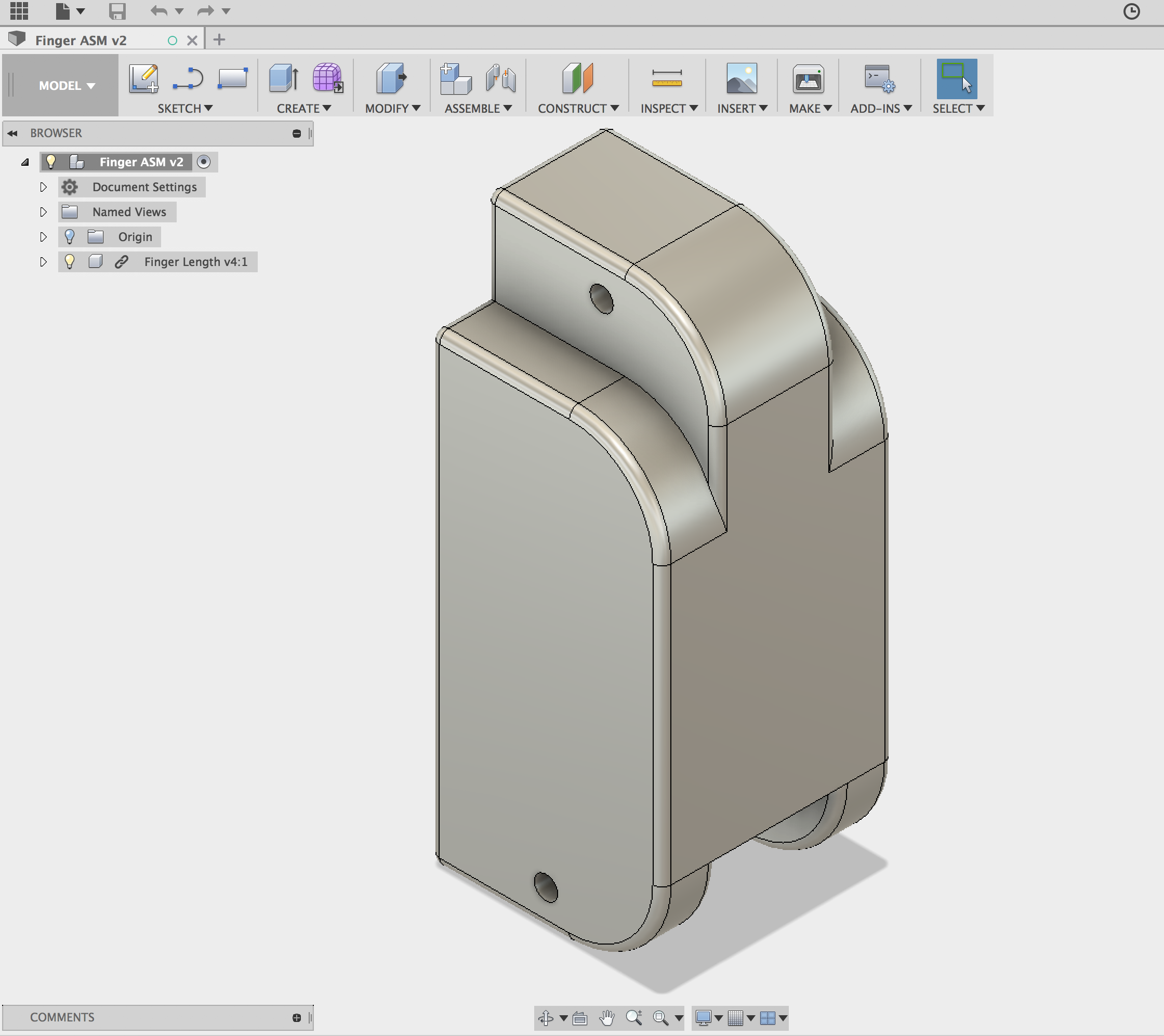Viewport: 1164px width, 1036px height.
Task: Open a new design tab with plus
Action: pyautogui.click(x=219, y=39)
